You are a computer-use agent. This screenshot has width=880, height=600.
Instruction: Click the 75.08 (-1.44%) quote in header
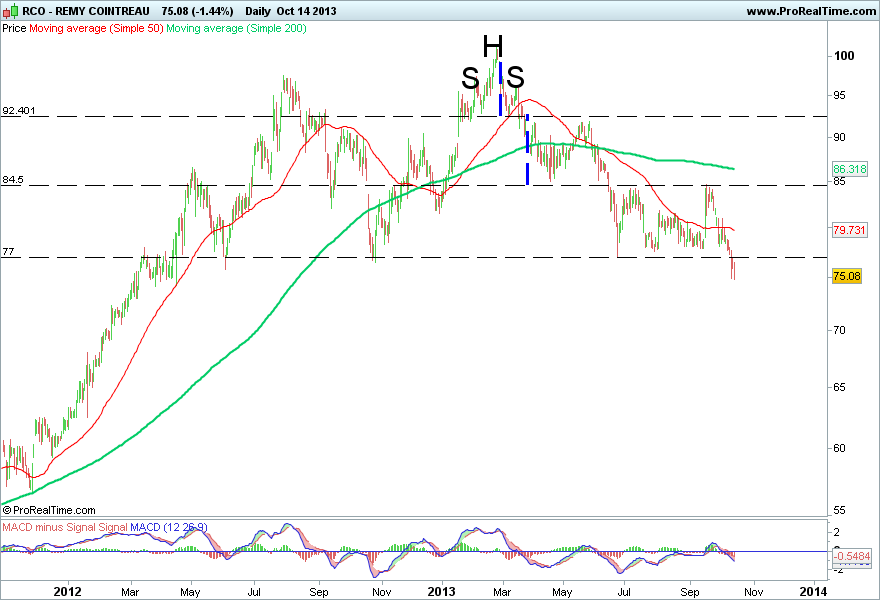click(x=197, y=11)
